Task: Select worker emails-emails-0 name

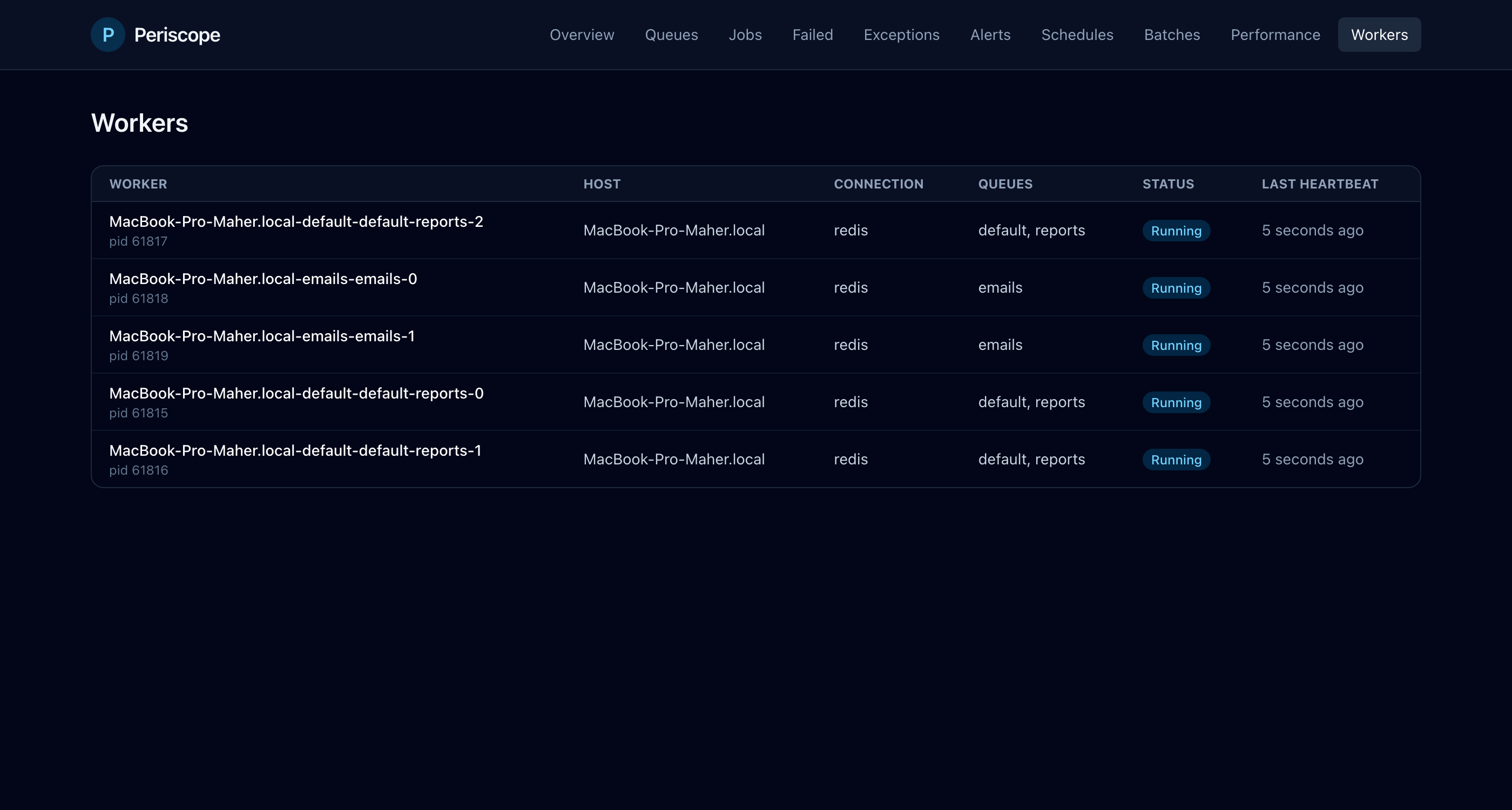Action: coord(263,279)
